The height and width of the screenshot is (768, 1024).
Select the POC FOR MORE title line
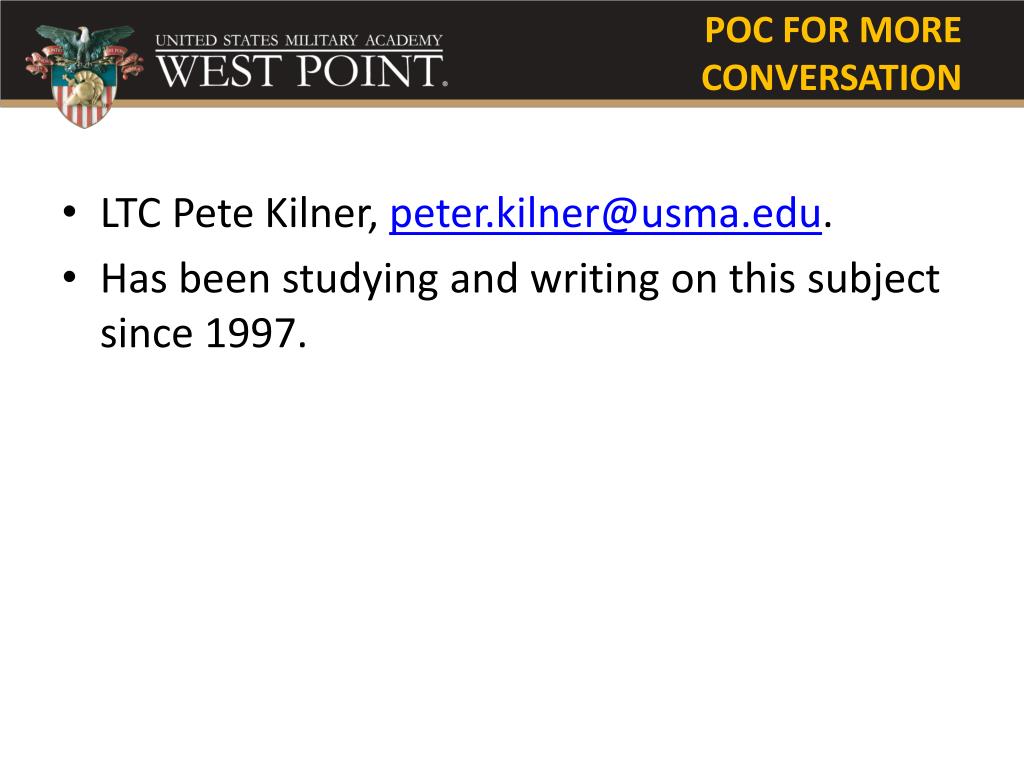[833, 30]
